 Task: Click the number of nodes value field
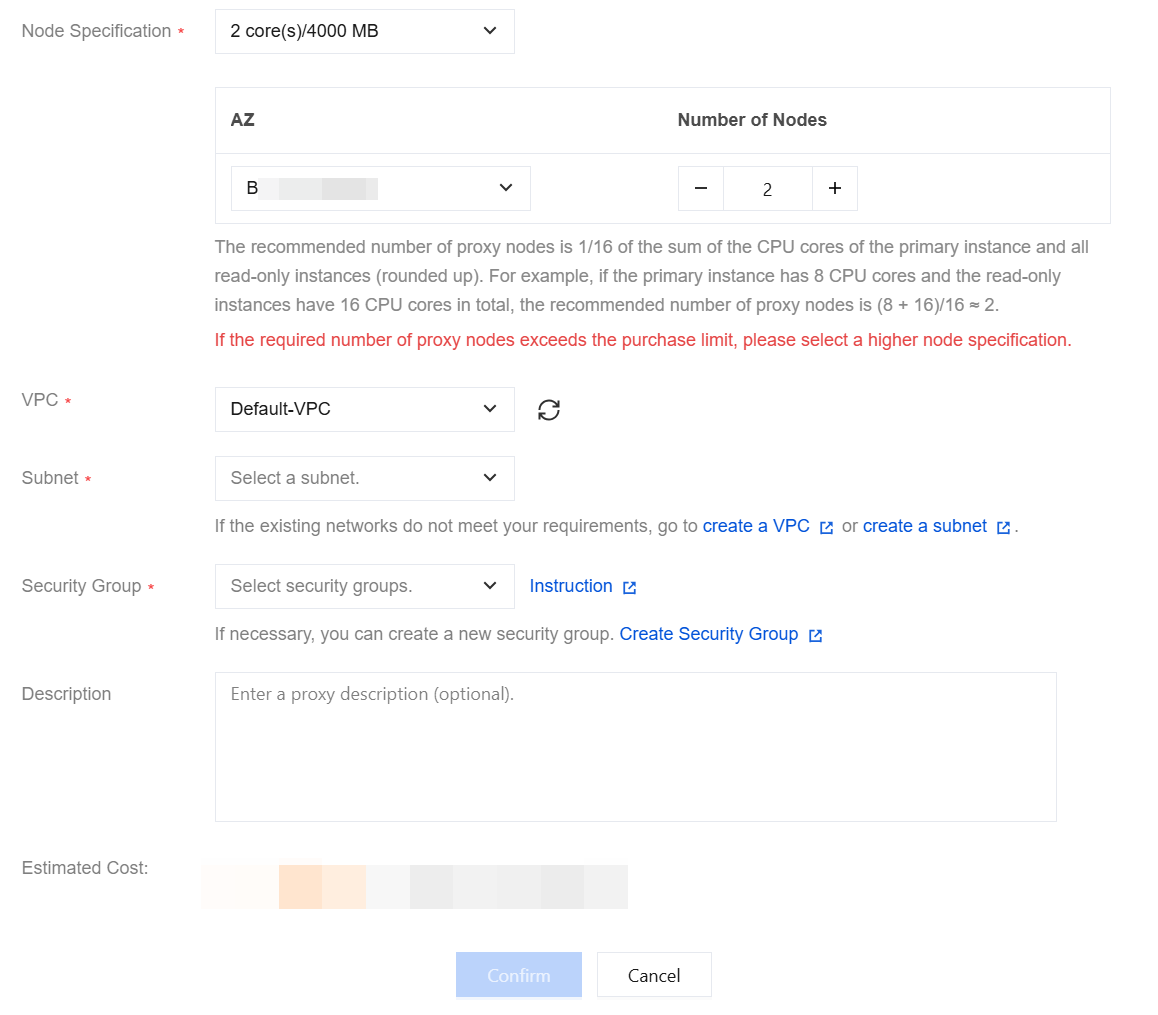point(768,188)
